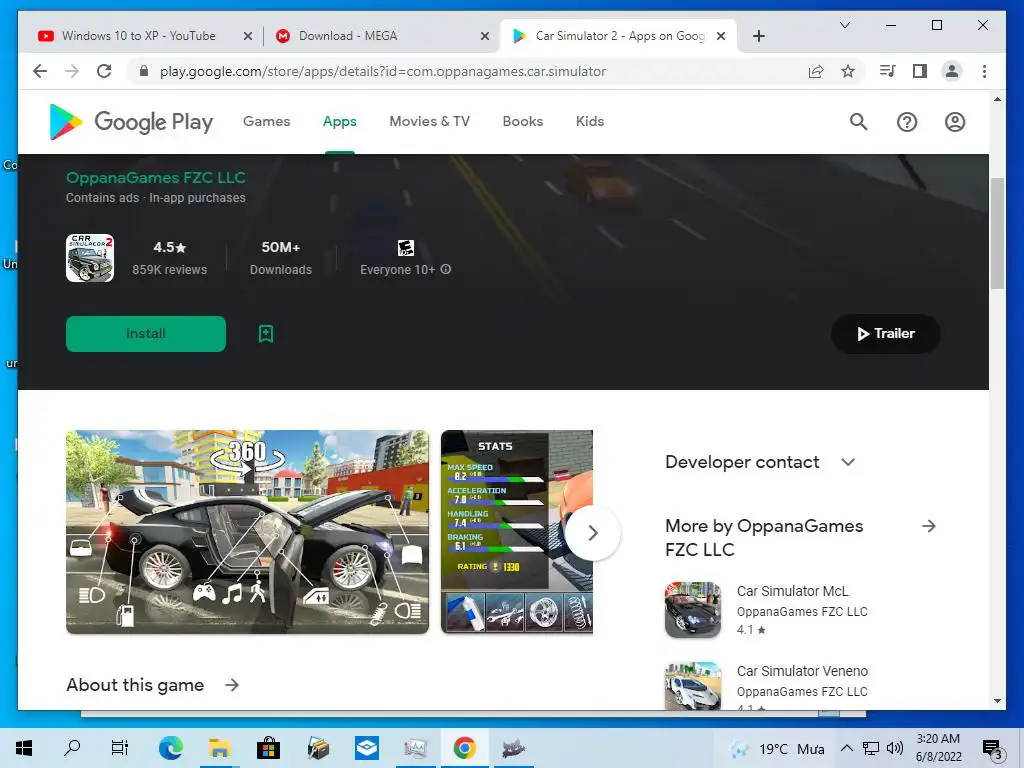This screenshot has width=1024, height=768.
Task: Open the Movies & TV section
Action: click(430, 121)
